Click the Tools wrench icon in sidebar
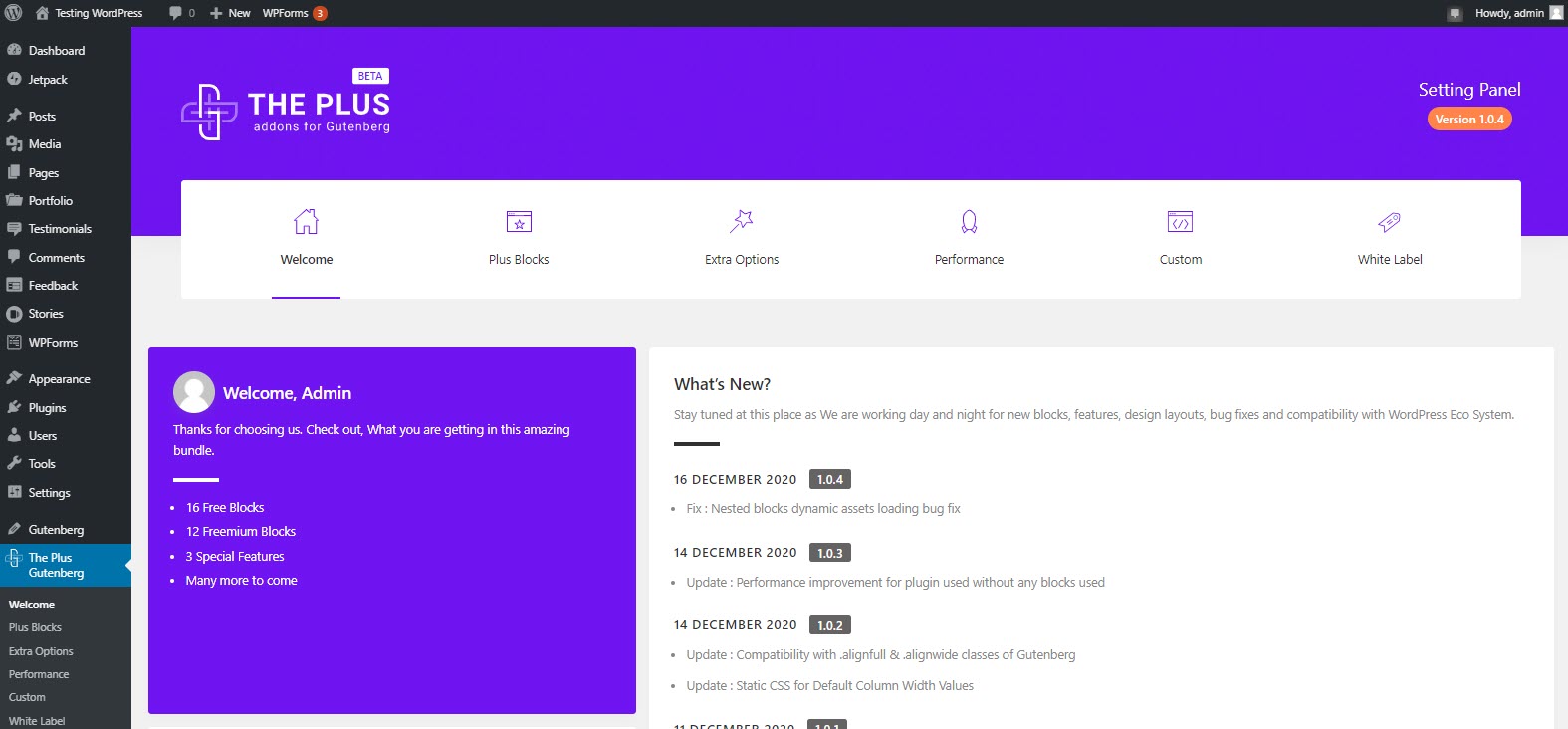Screen dimensions: 1568x729 [14, 463]
